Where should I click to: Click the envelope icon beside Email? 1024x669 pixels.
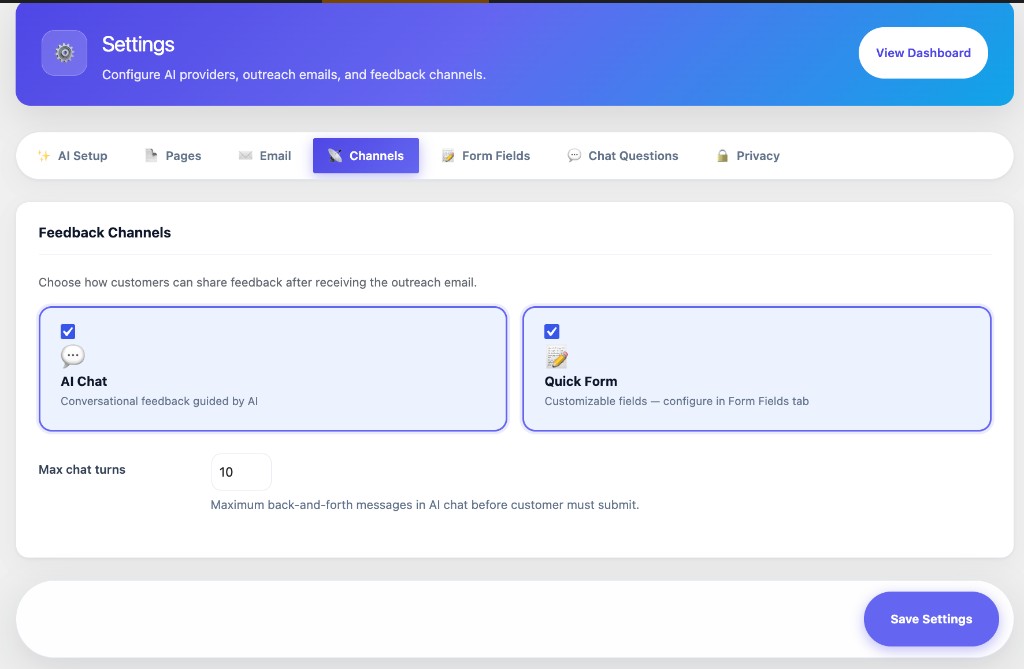tap(246, 155)
